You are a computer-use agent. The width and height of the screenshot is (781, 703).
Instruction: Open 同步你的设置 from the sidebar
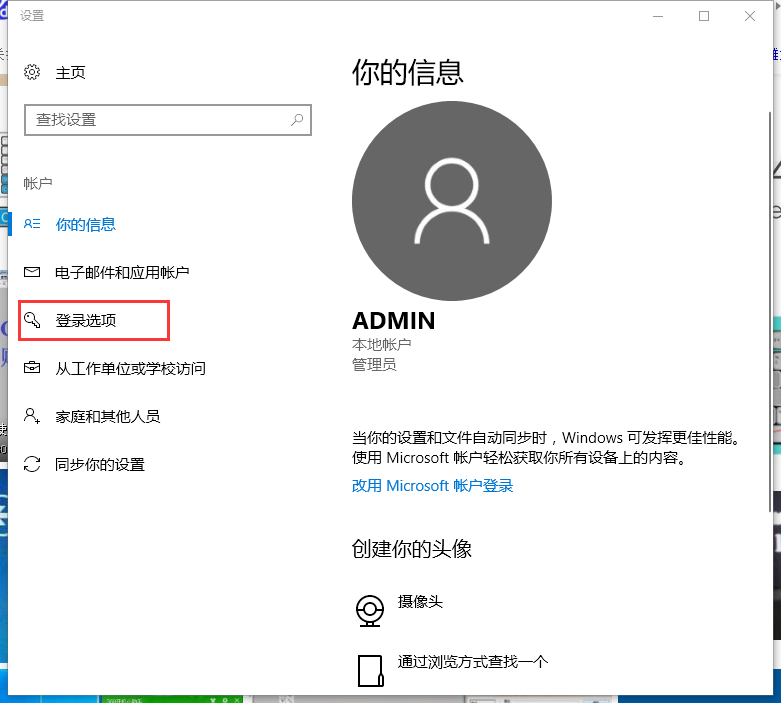point(100,464)
